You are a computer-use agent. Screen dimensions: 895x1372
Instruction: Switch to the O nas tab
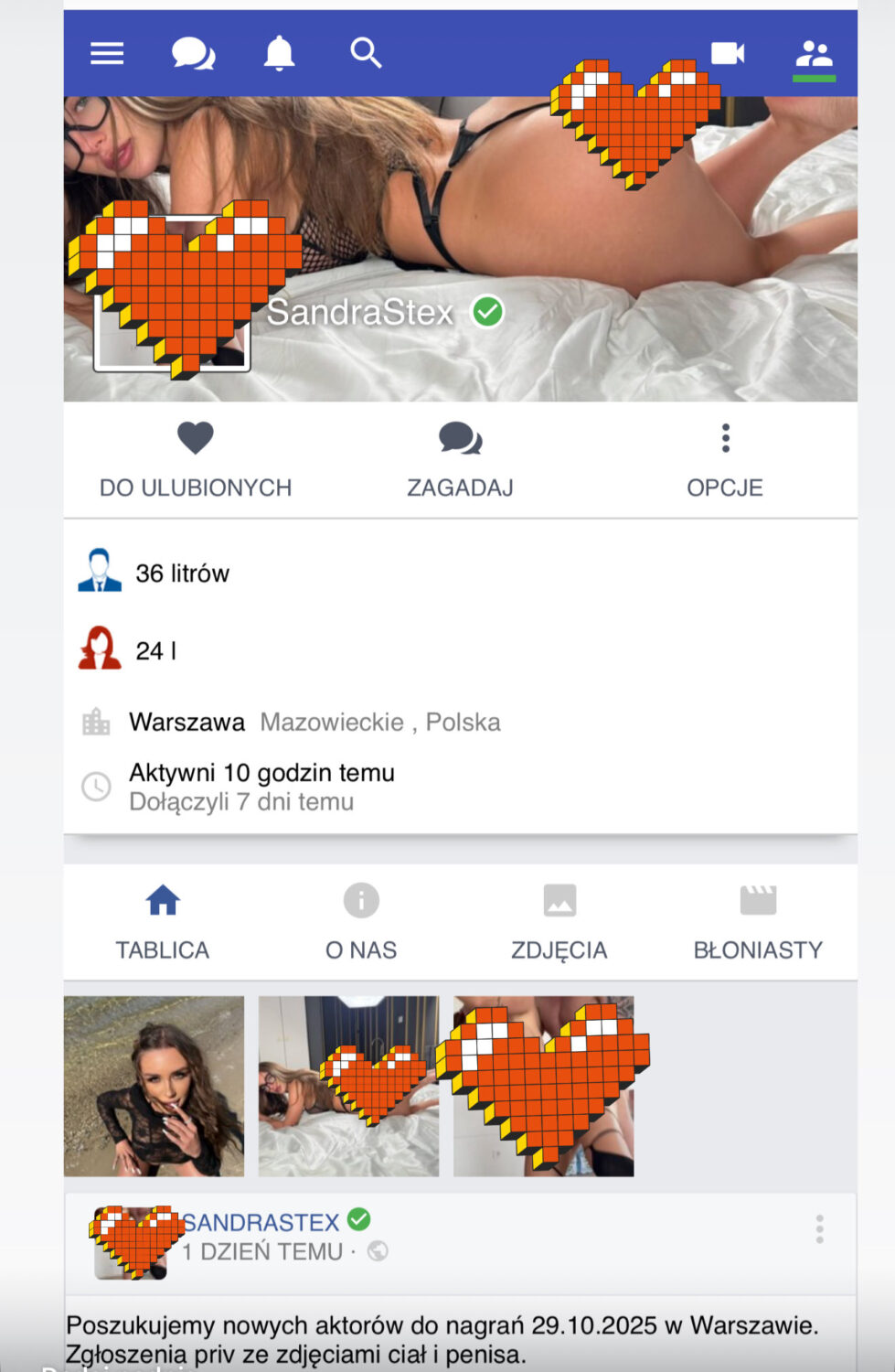coord(361,923)
